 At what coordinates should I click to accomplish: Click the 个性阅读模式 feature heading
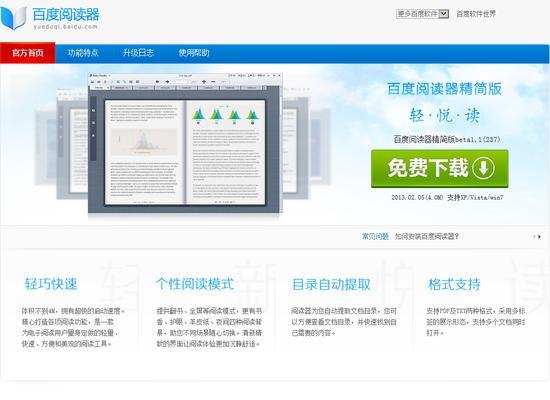pyautogui.click(x=195, y=284)
